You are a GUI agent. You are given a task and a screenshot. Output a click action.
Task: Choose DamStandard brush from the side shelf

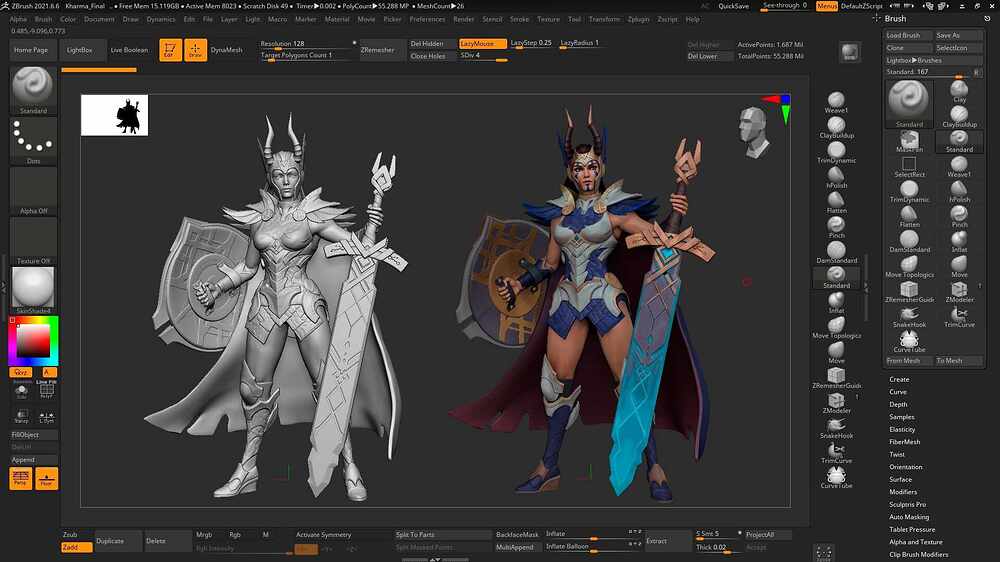pos(836,252)
